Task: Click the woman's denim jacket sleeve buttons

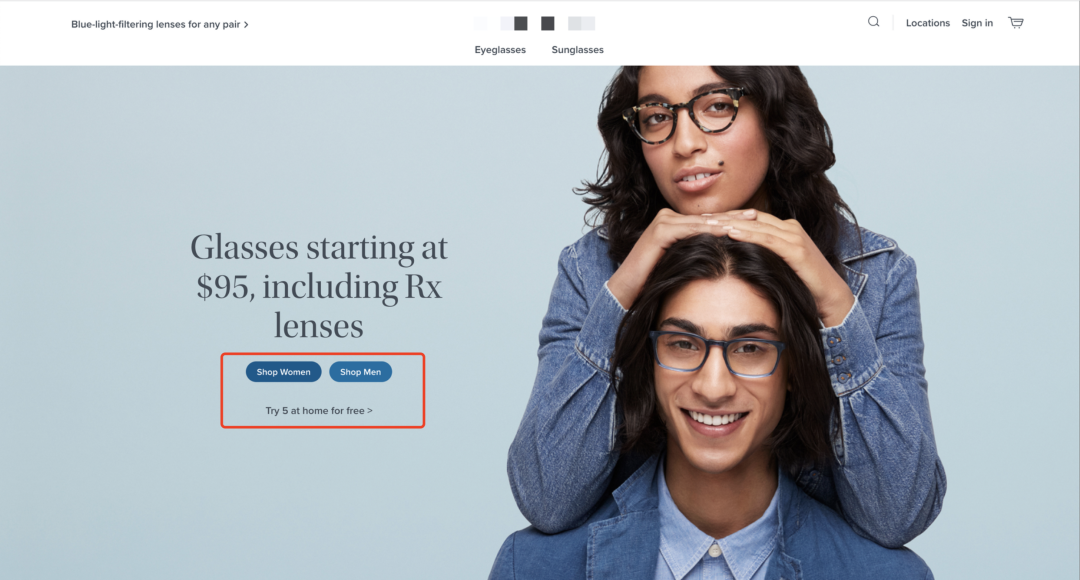Action: pyautogui.click(x=839, y=360)
